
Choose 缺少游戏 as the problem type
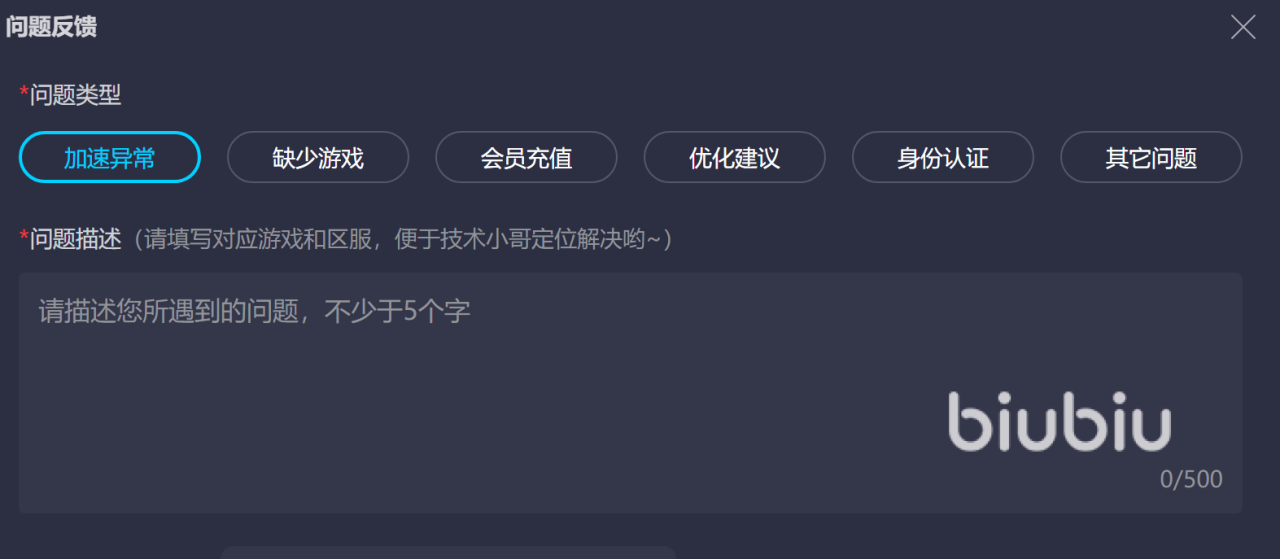[318, 157]
